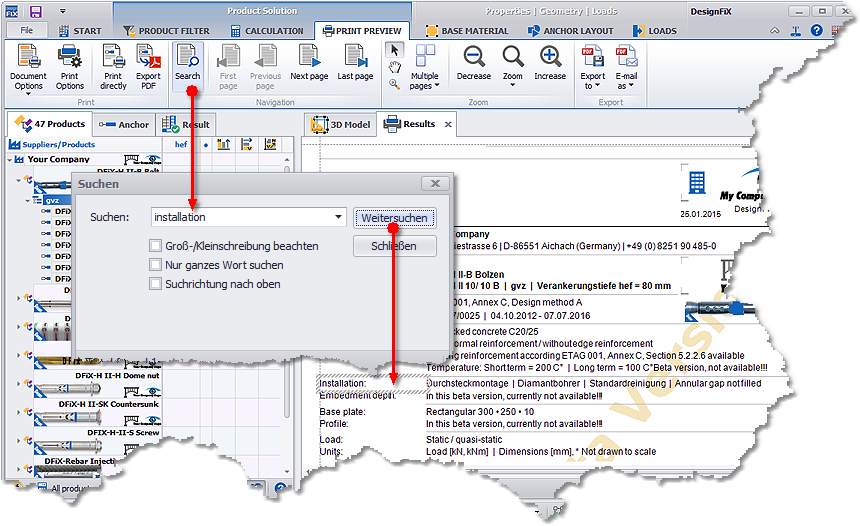Click the Weitersuchen button
Viewport: 860px width, 526px height.
click(394, 217)
